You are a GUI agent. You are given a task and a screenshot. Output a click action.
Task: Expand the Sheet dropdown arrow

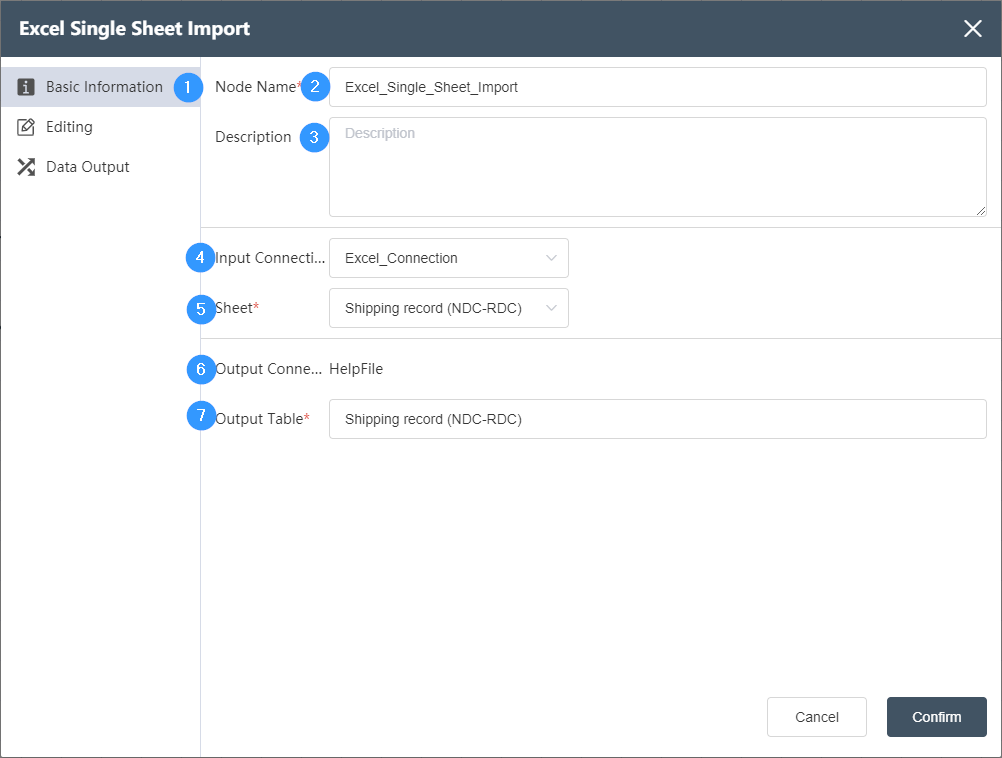(551, 308)
